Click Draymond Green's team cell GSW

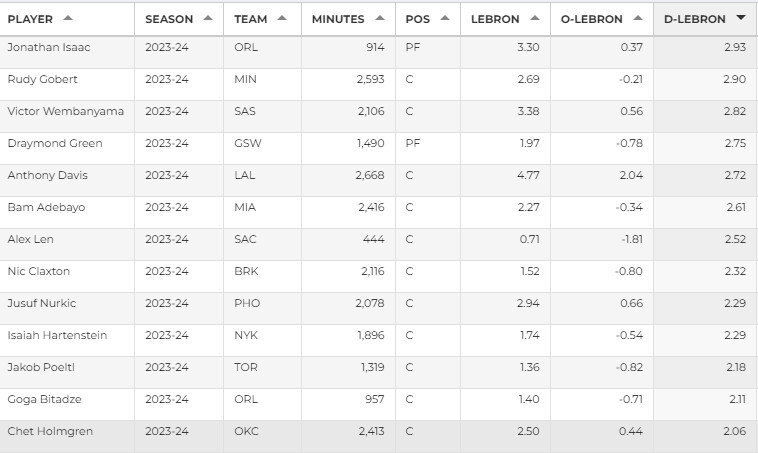246,143
